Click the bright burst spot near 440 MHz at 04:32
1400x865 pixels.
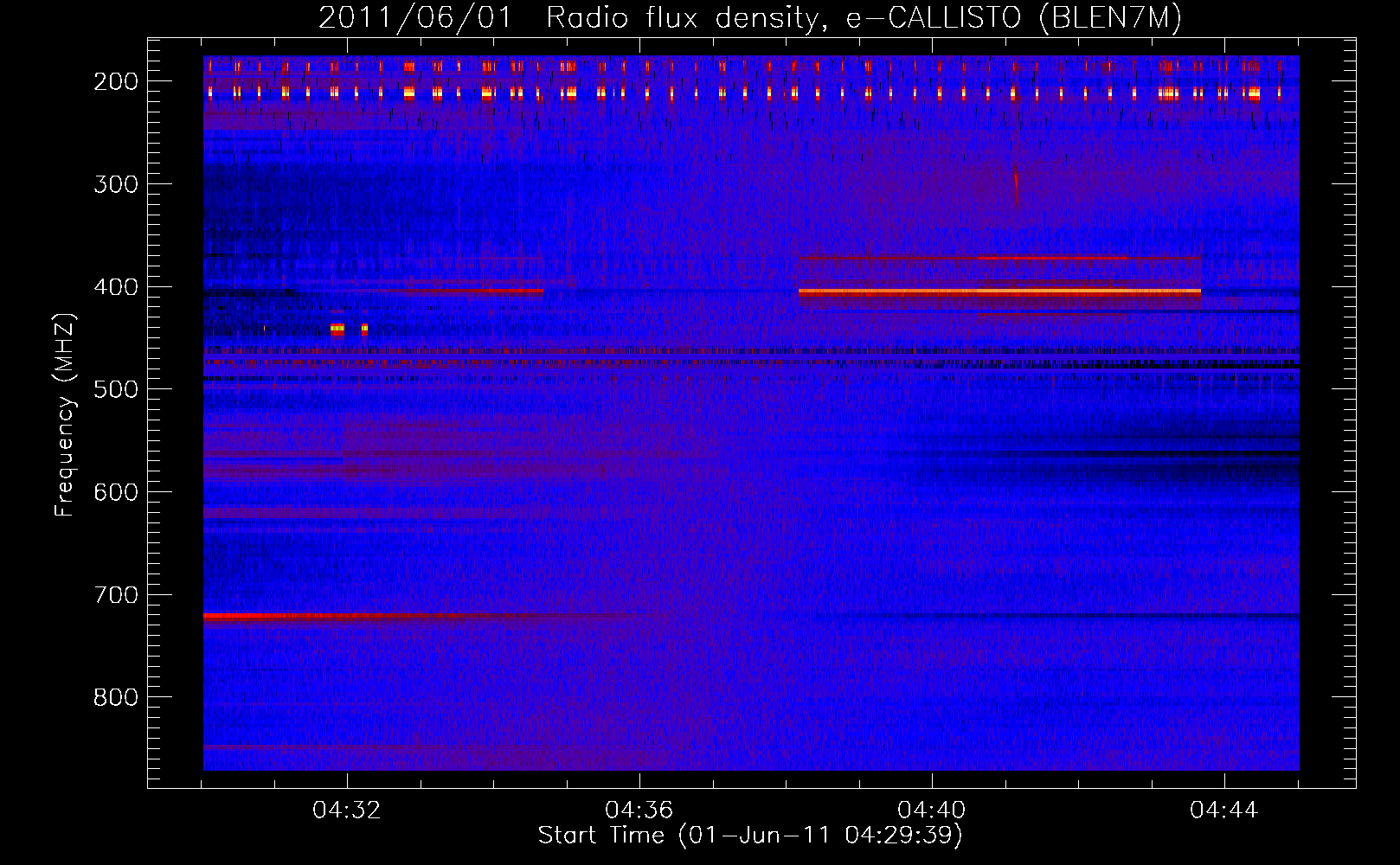[x=337, y=329]
